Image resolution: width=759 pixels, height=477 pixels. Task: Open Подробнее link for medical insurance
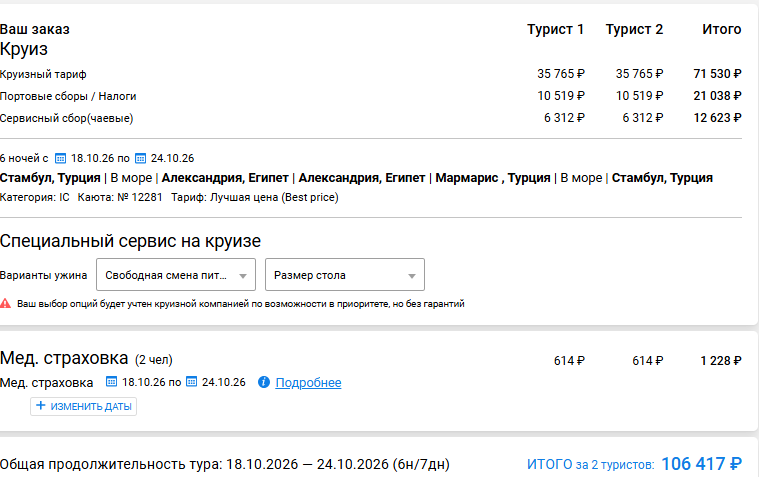coord(308,383)
